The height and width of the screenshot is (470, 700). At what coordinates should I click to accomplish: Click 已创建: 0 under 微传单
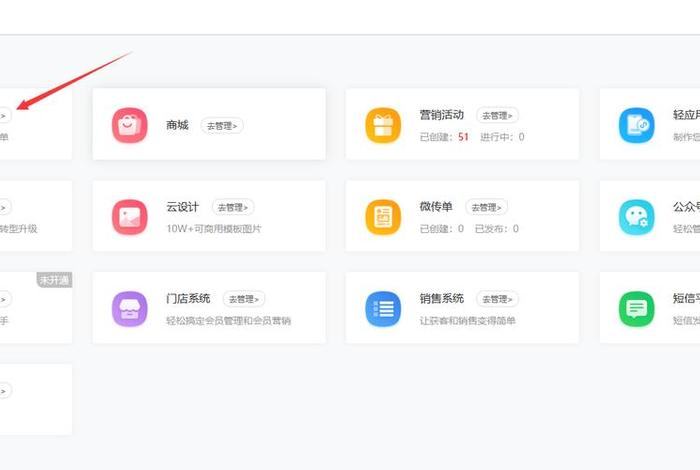pyautogui.click(x=442, y=229)
